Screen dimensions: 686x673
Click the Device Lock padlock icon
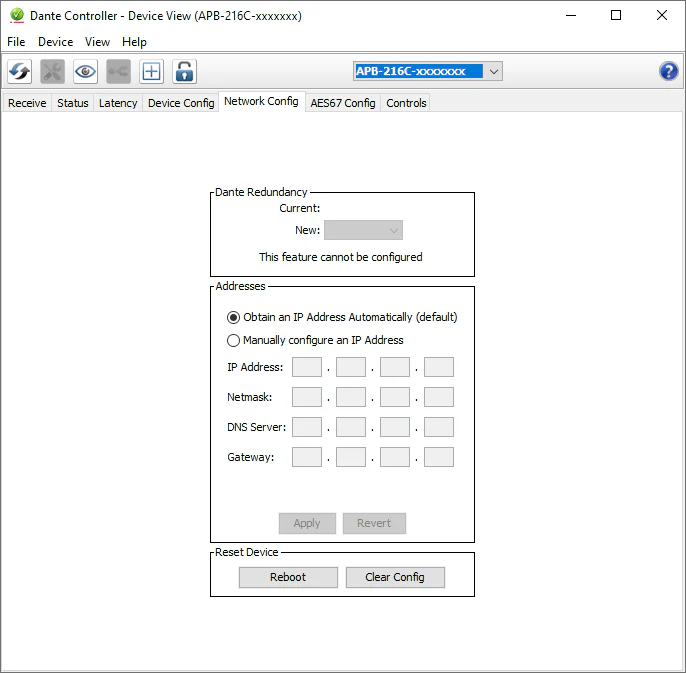tap(185, 71)
